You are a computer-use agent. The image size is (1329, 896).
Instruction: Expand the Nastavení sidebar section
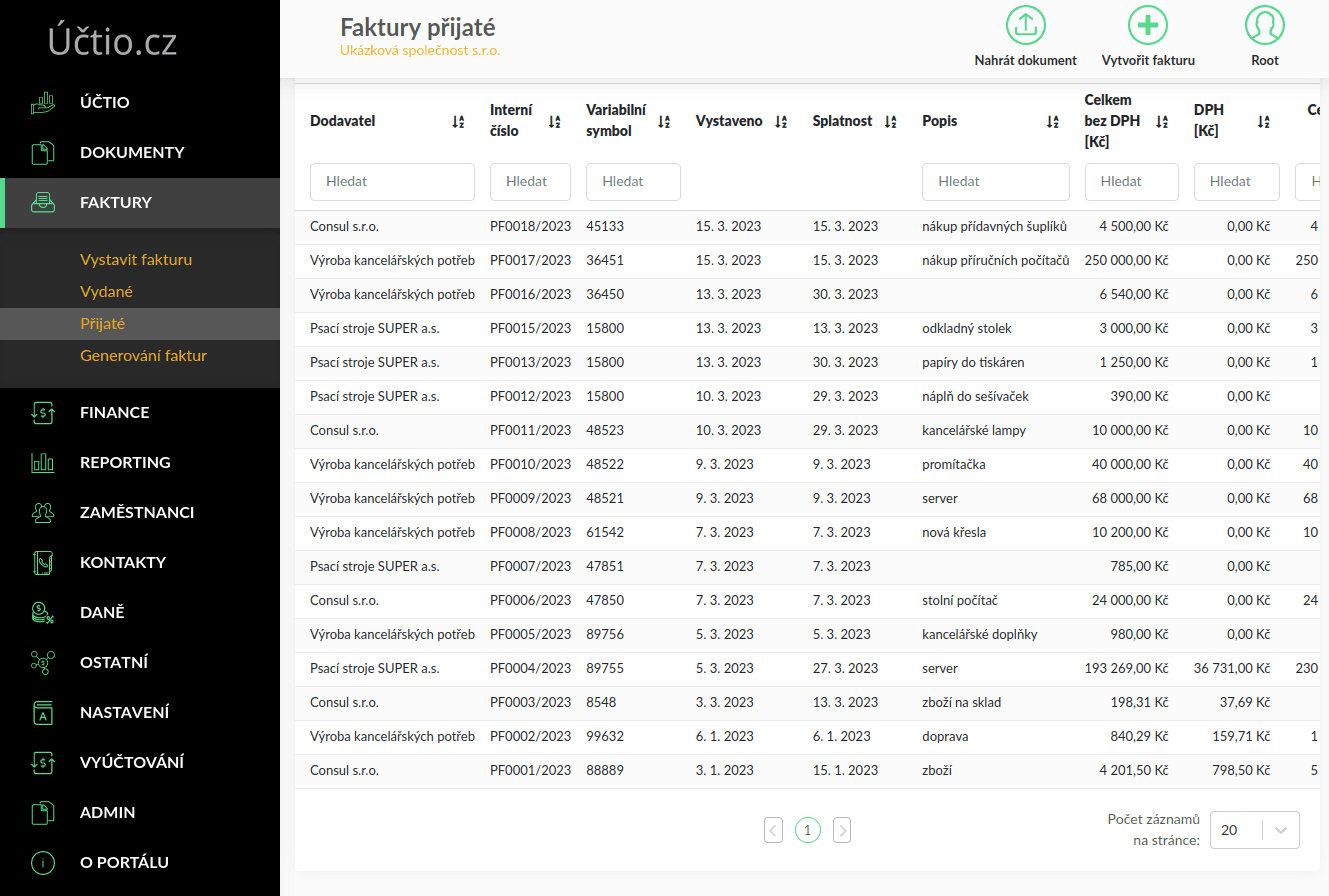click(x=124, y=712)
